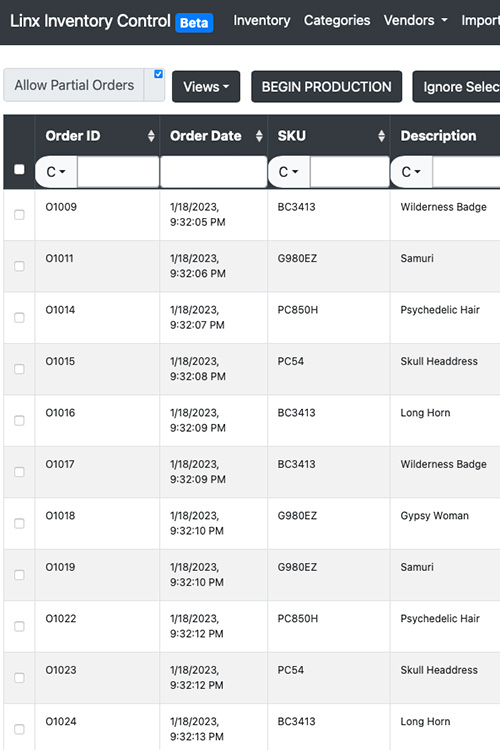Click the Beta badge

[x=194, y=22]
